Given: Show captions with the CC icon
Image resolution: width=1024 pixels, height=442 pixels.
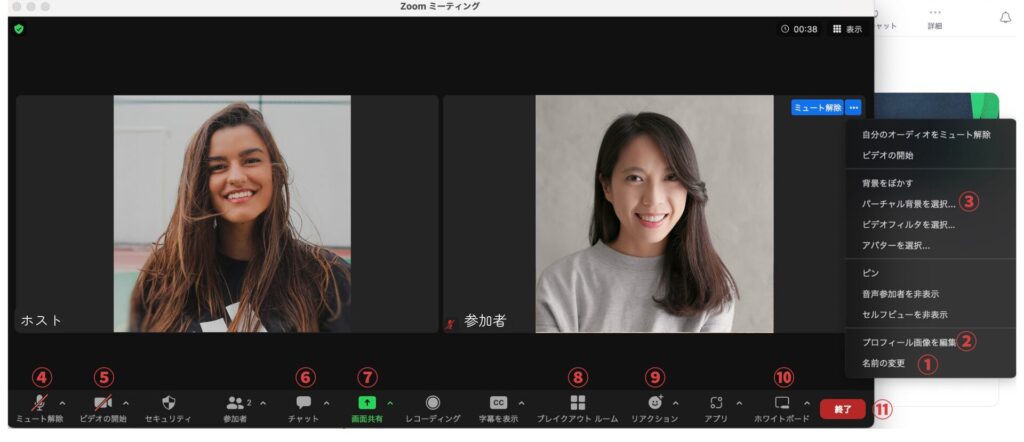Looking at the screenshot, I should click(498, 402).
